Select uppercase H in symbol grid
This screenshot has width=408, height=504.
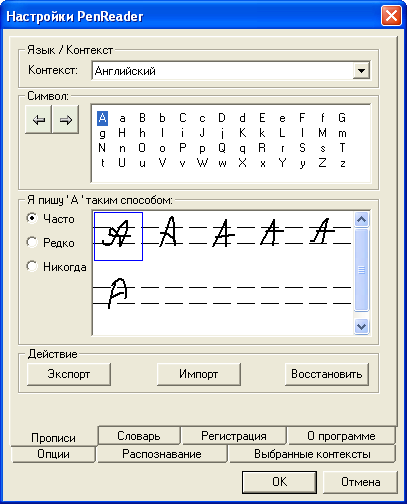point(122,133)
